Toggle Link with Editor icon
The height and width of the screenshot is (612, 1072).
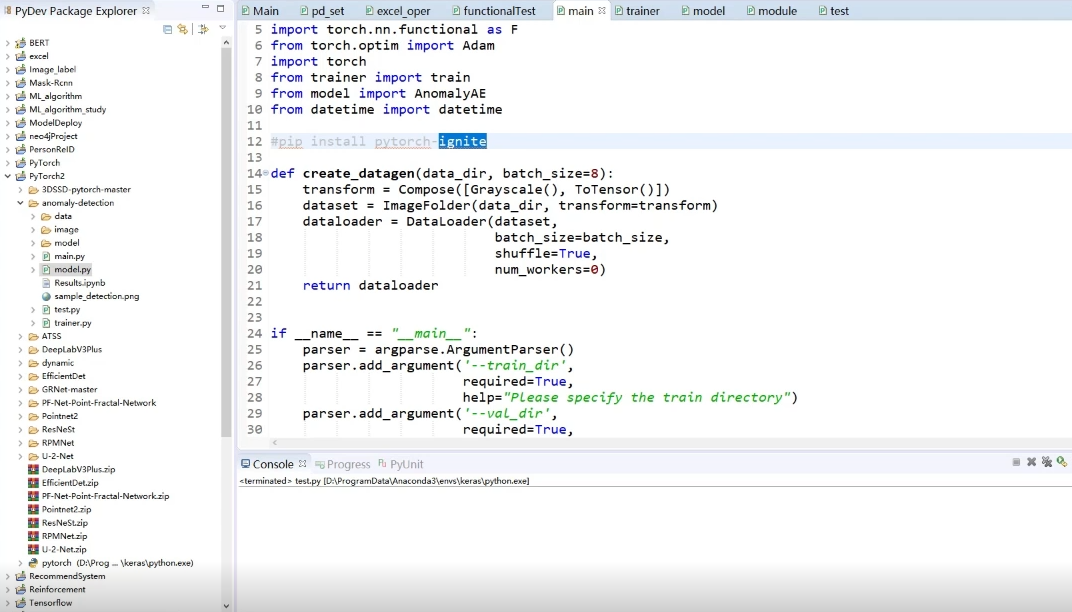[x=183, y=29]
